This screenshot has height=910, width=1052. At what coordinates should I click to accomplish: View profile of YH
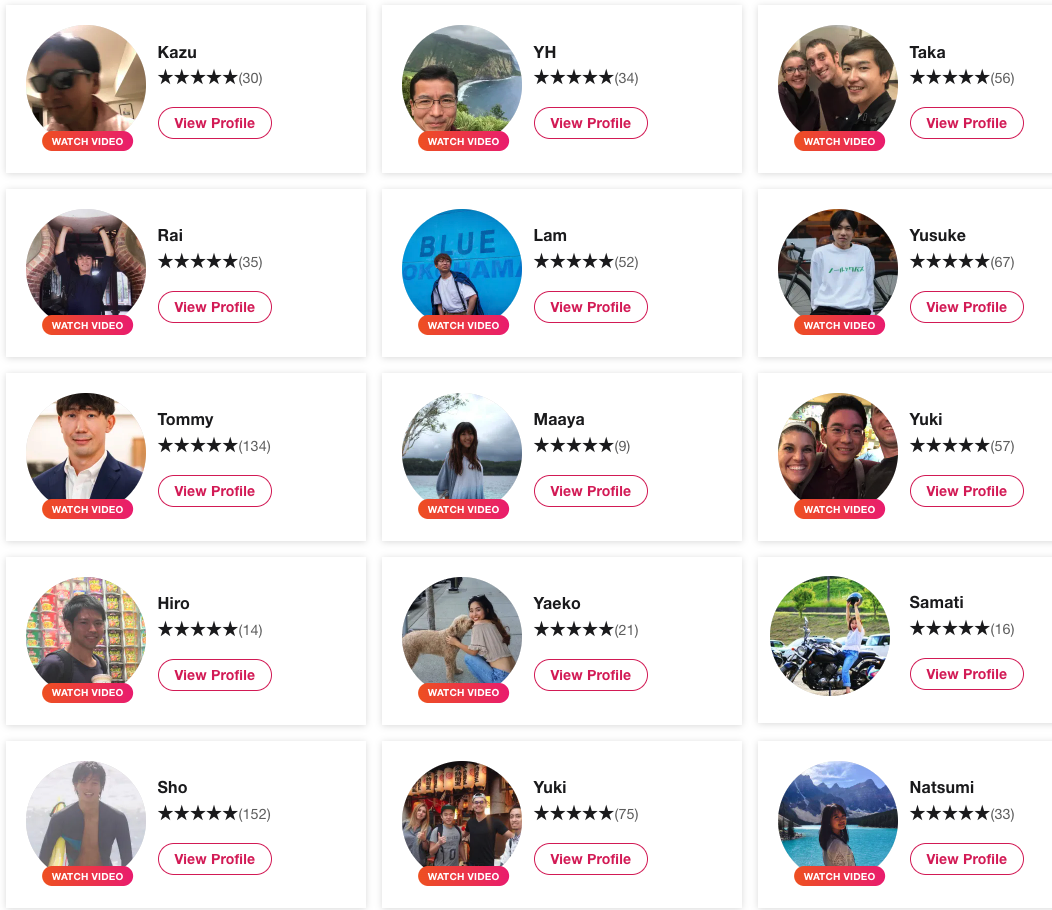coord(590,123)
